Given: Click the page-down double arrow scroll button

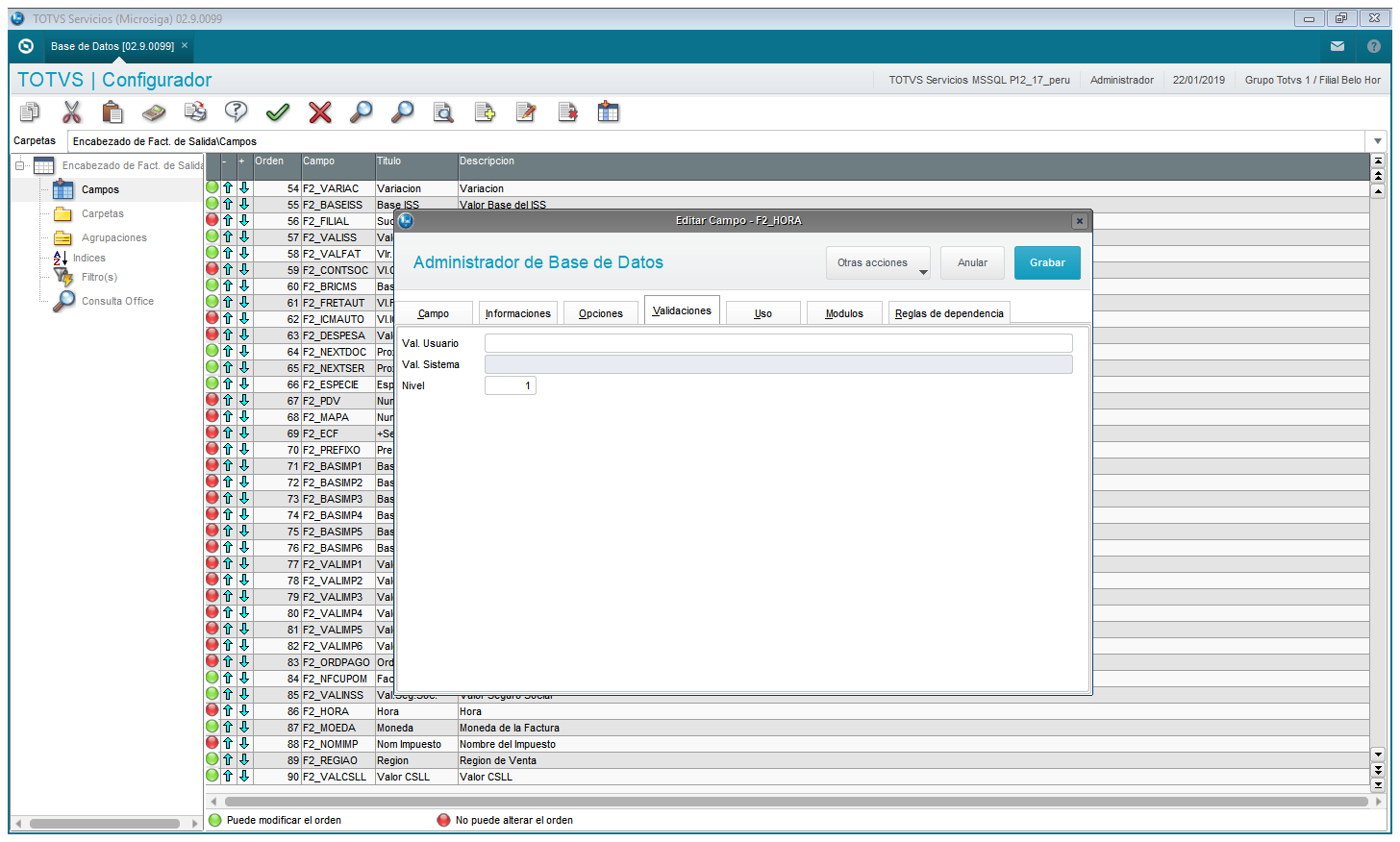Looking at the screenshot, I should pos(1378,770).
